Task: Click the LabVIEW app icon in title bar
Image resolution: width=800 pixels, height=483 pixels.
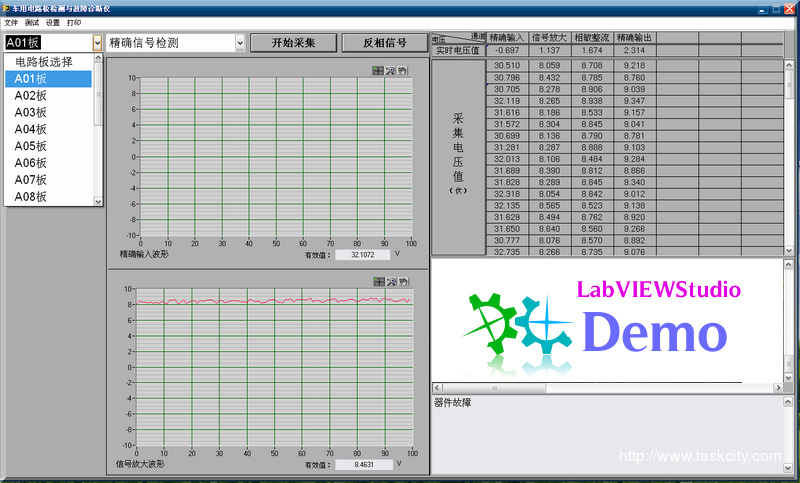Action: click(x=8, y=8)
